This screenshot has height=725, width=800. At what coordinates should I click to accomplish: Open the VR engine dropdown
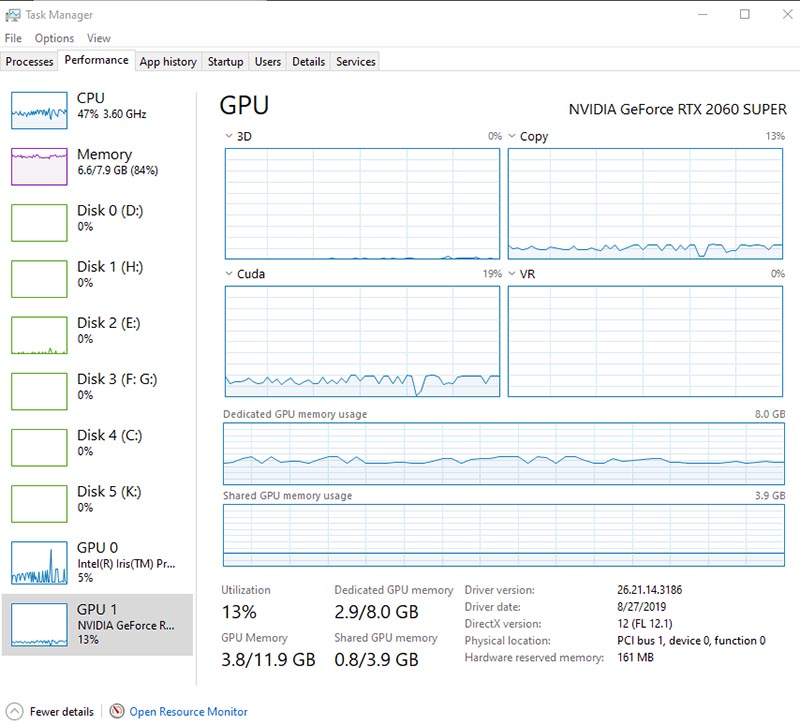512,274
